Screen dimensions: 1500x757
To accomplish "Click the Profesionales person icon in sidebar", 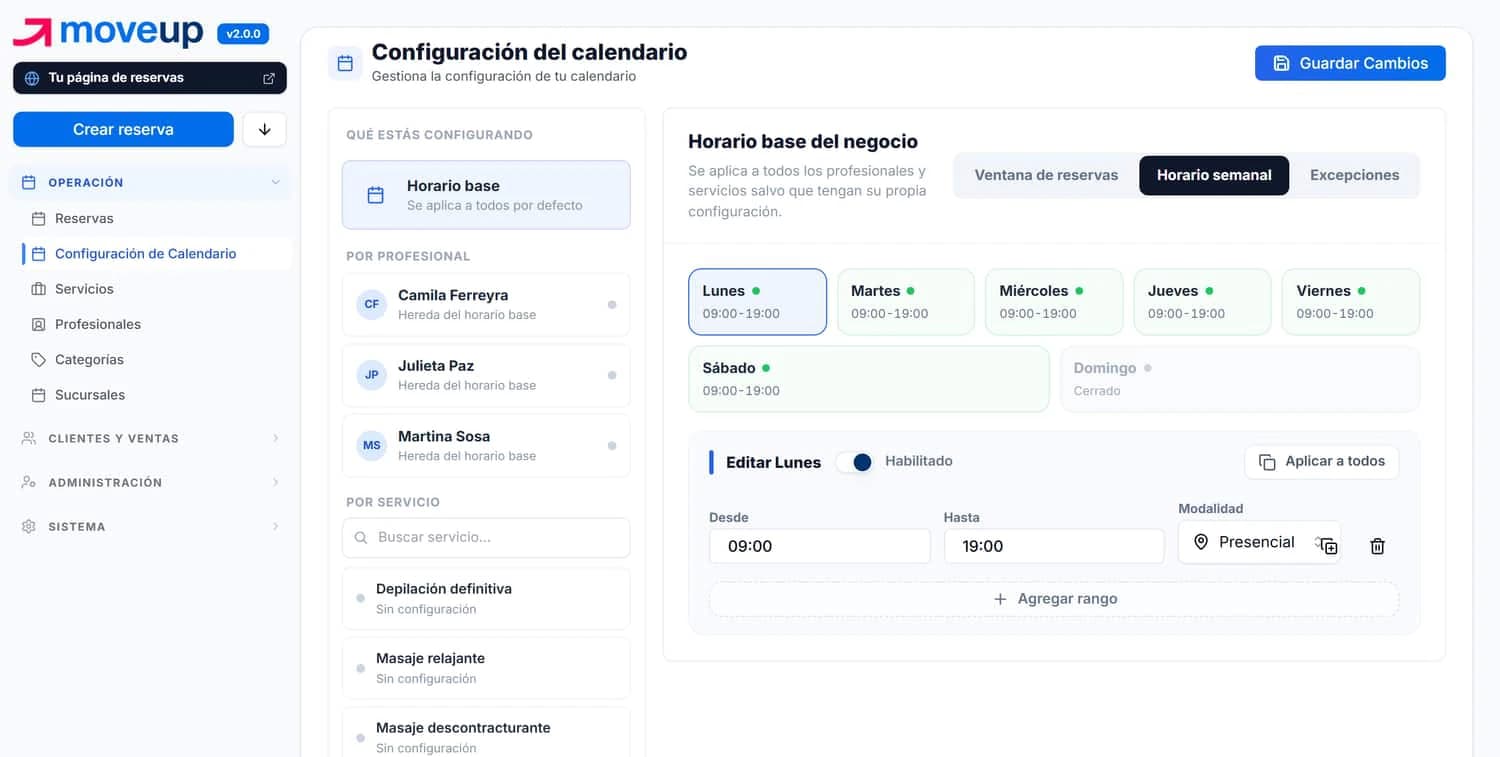I will coord(39,324).
